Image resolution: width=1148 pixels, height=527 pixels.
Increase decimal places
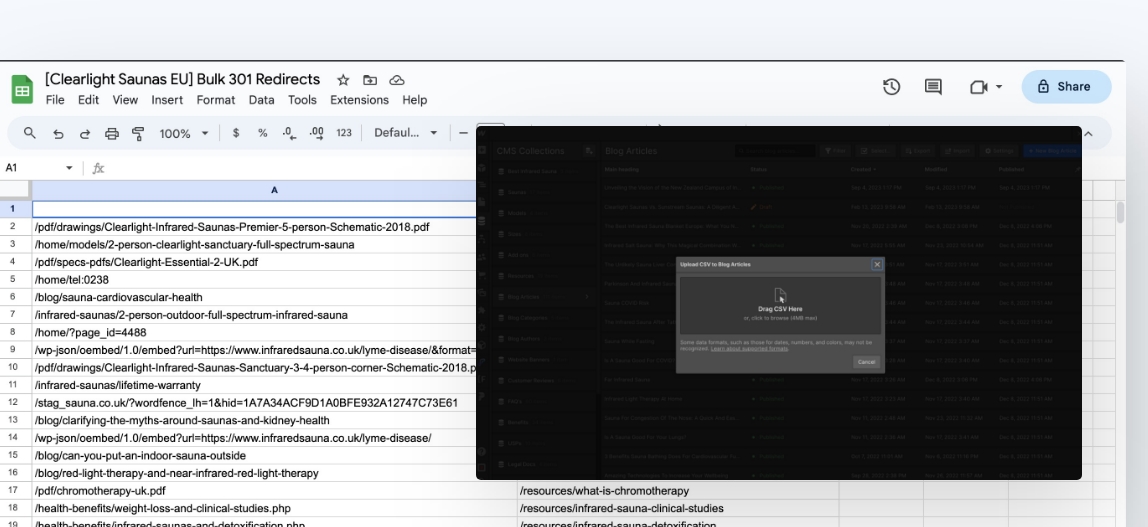[316, 132]
